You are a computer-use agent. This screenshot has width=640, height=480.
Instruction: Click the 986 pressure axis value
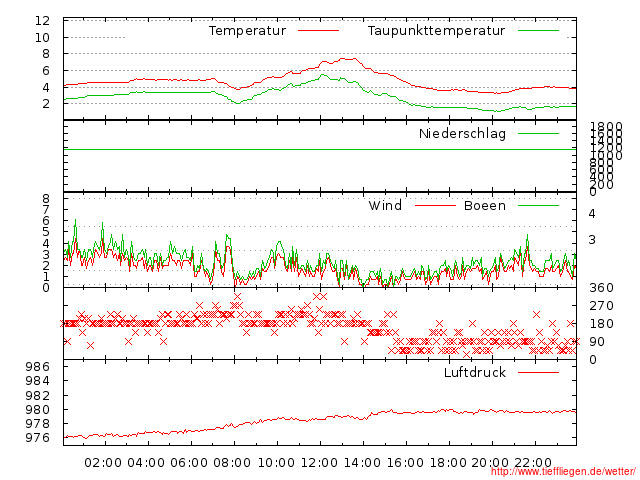click(38, 367)
